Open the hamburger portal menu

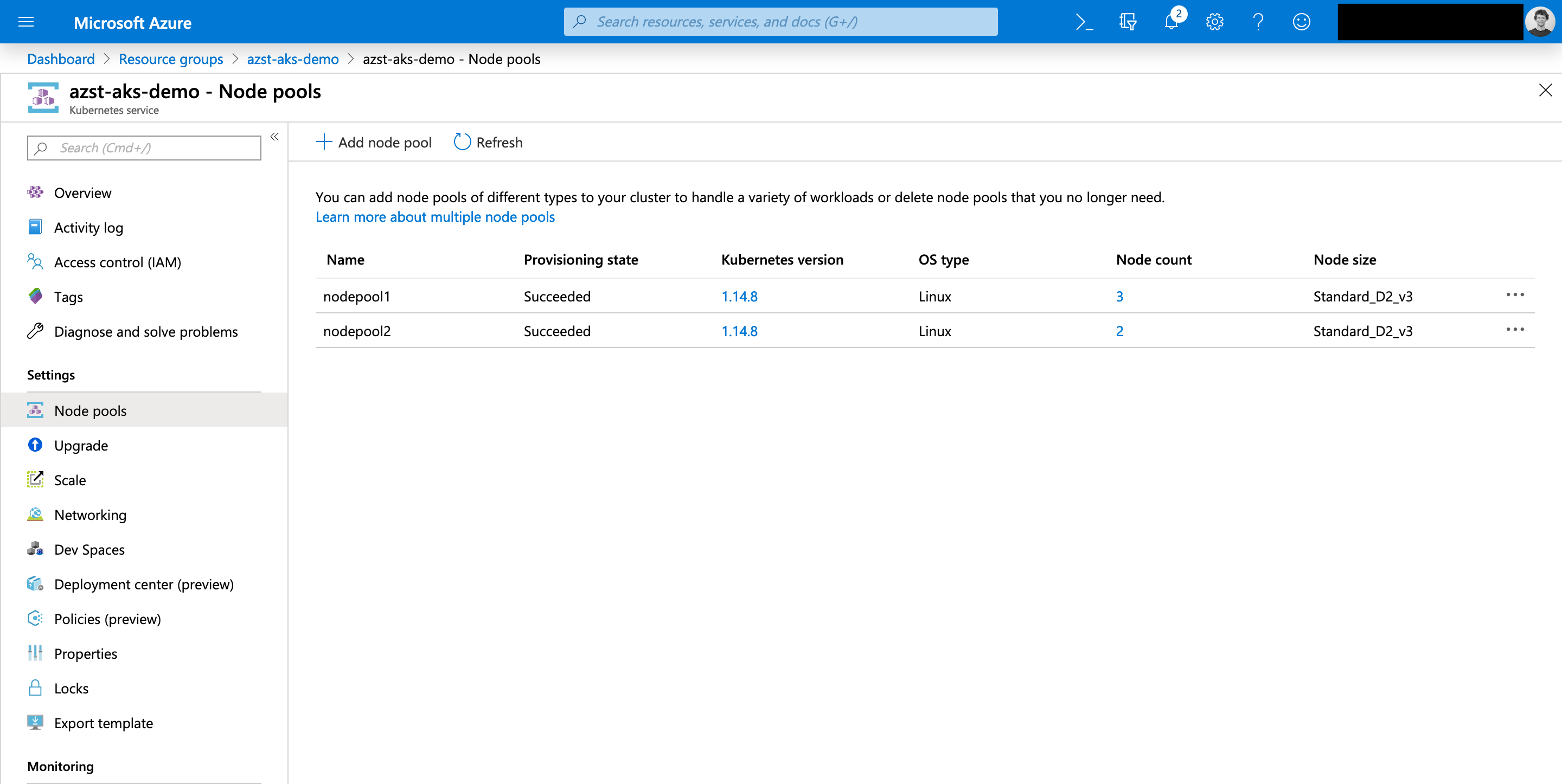point(26,22)
